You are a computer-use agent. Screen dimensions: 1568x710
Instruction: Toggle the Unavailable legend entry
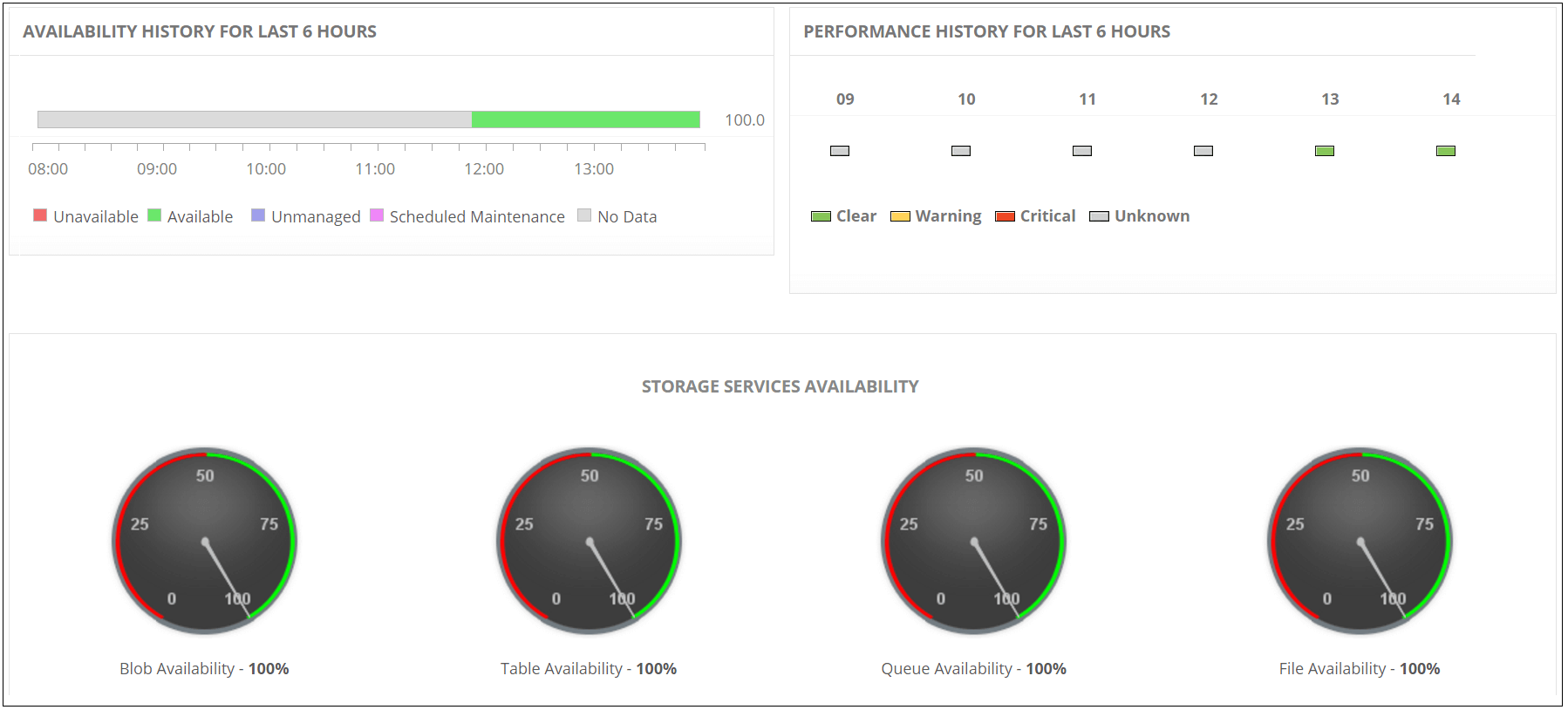[x=85, y=216]
